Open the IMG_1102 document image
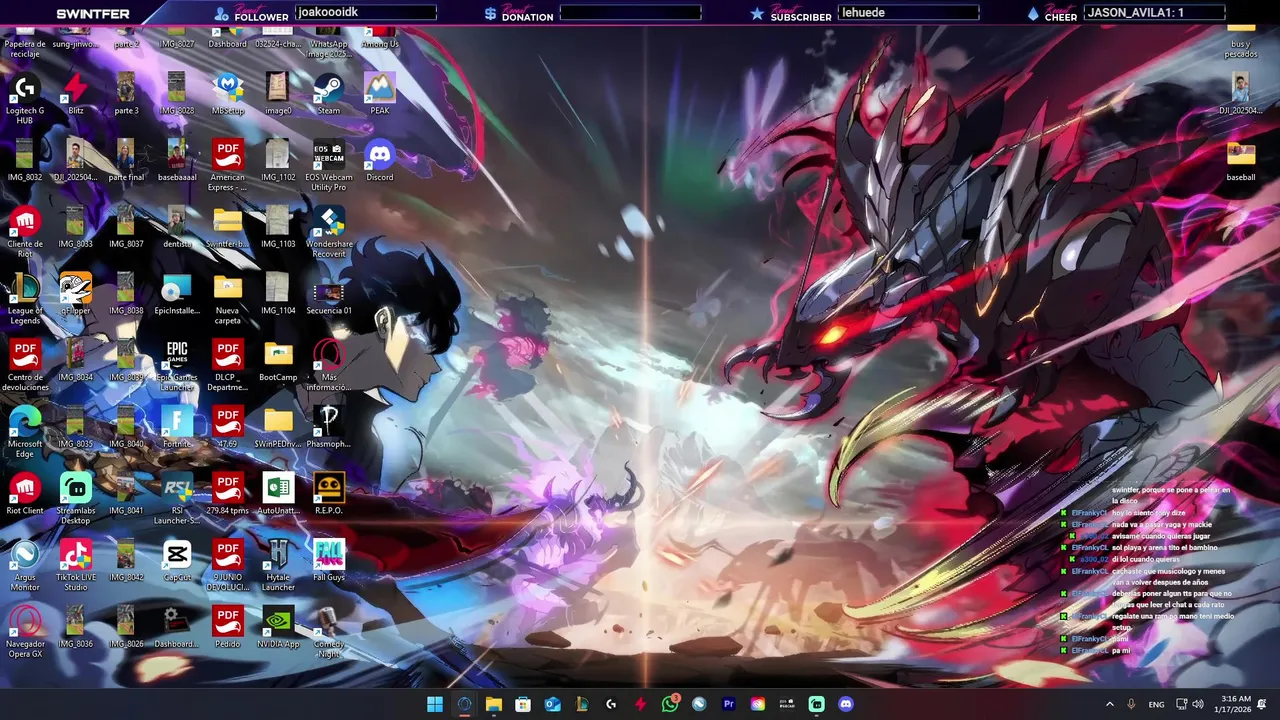The width and height of the screenshot is (1280, 720). coord(278,160)
